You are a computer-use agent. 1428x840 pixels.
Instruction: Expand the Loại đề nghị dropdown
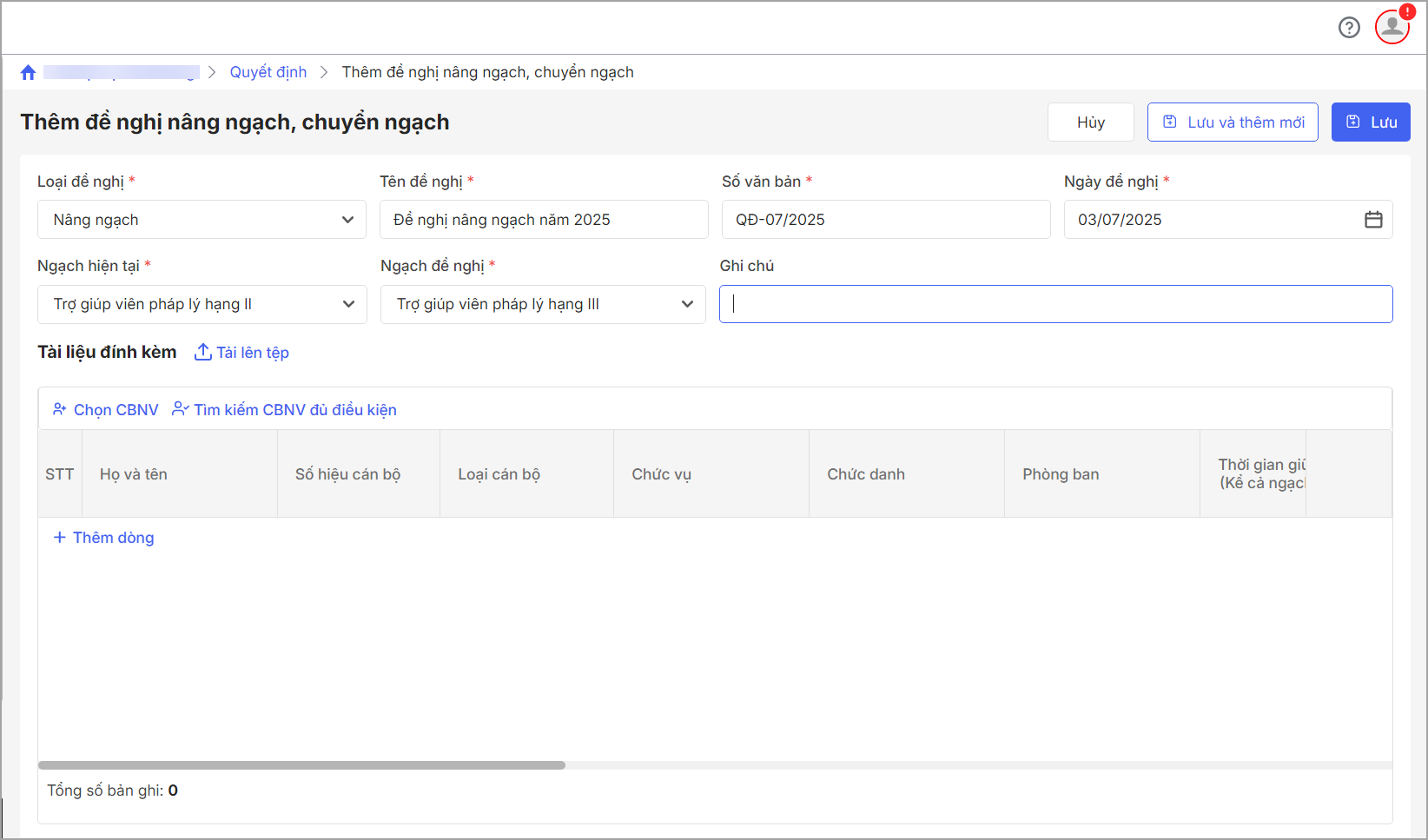pos(347,220)
